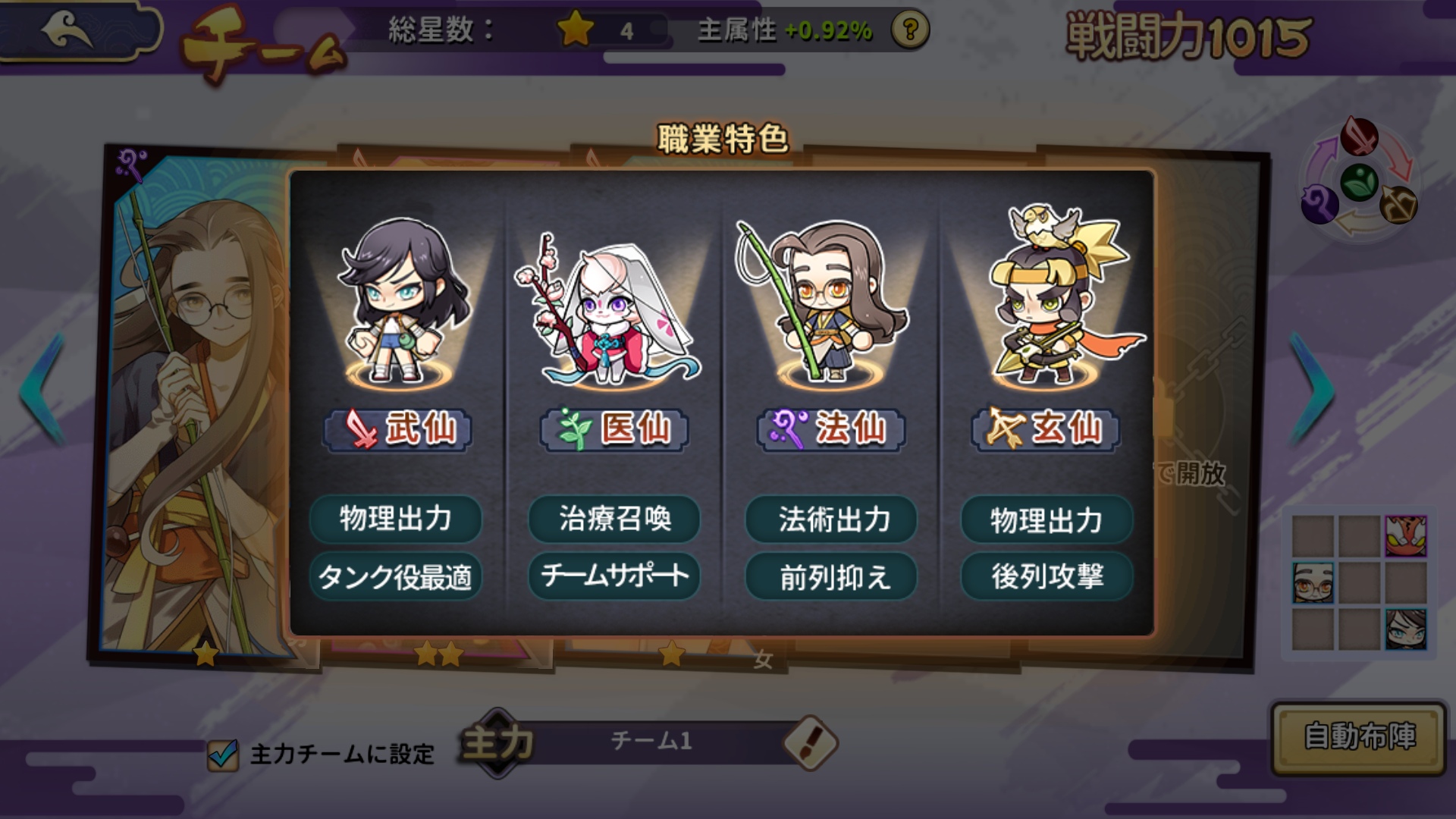Click the dark-haired character formation slot
The image size is (1456, 819).
1405,629
